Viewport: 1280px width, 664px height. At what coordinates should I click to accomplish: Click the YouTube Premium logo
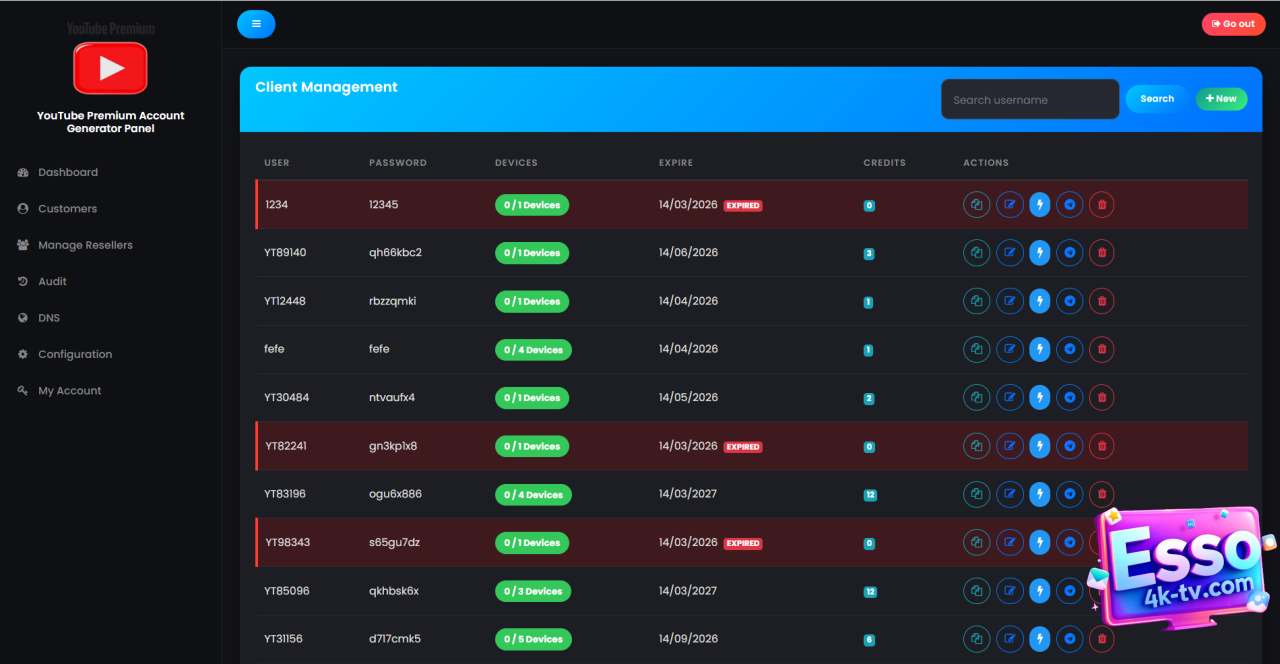point(110,68)
